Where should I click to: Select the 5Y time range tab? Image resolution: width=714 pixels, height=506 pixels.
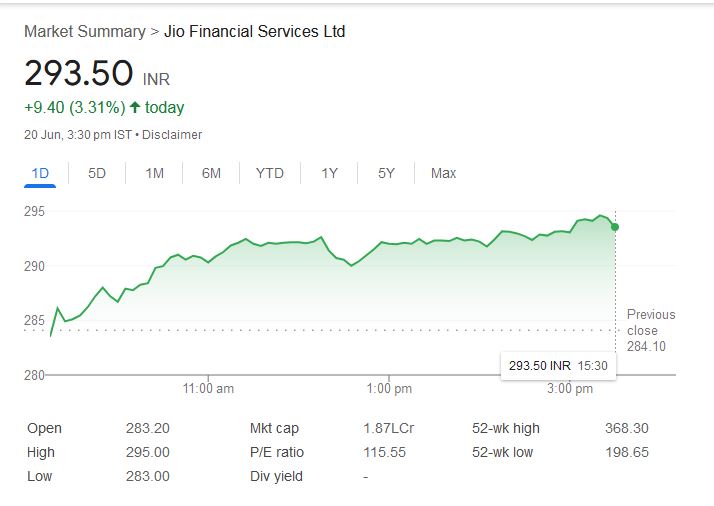click(x=386, y=173)
